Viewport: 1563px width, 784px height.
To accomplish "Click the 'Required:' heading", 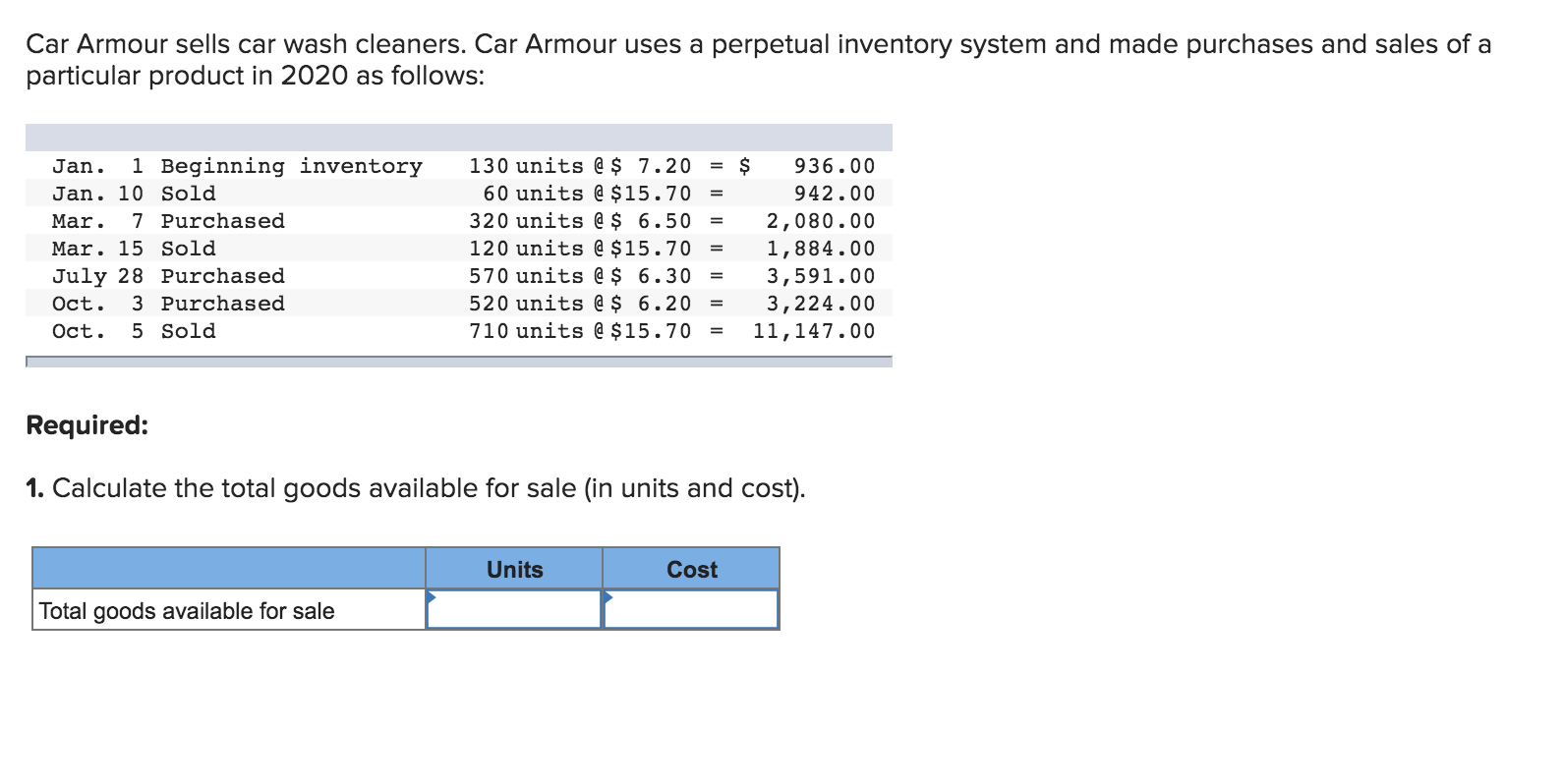I will pos(87,425).
